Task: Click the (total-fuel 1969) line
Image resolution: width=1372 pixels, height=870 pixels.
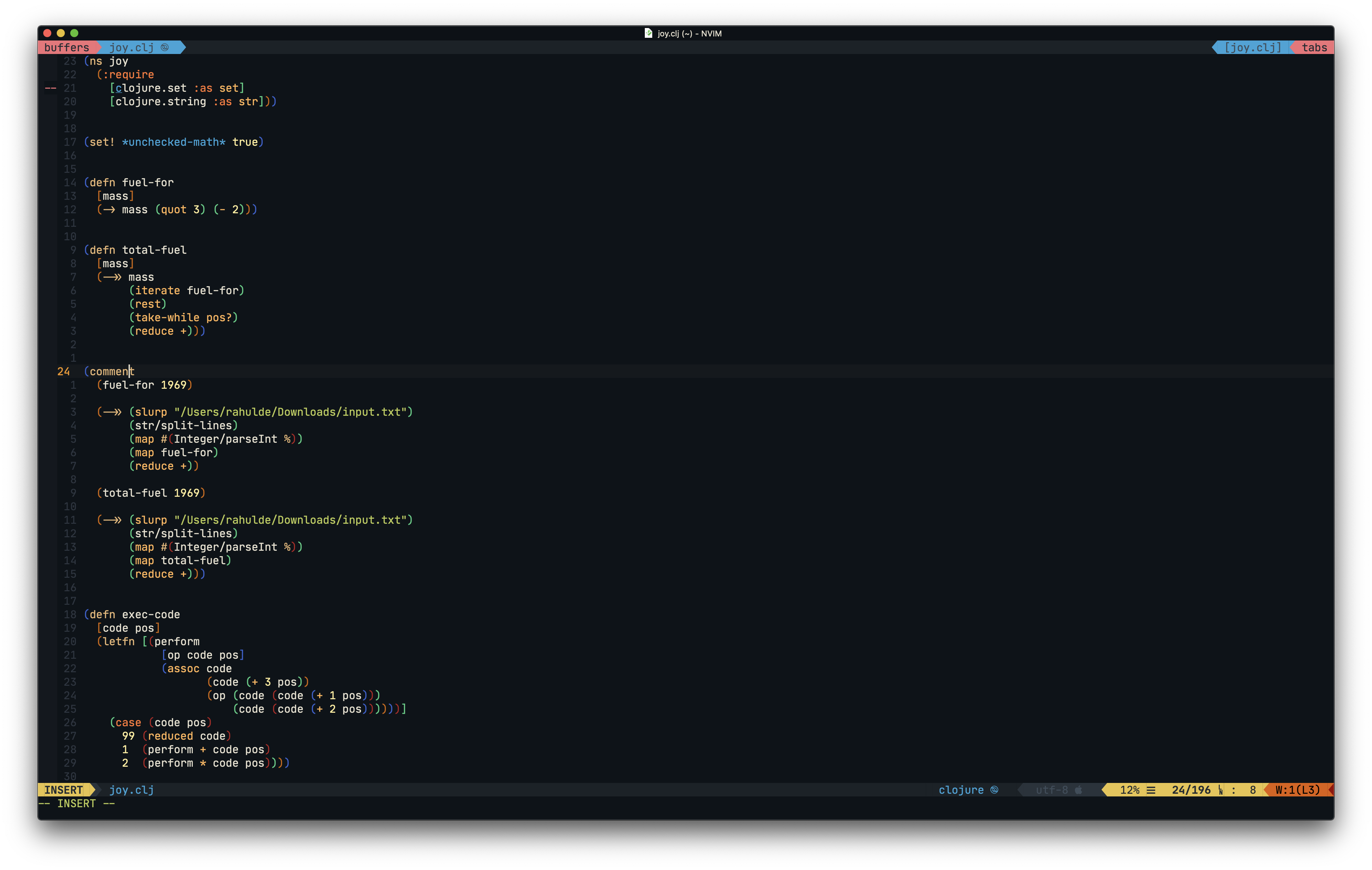Action: pyautogui.click(x=151, y=492)
